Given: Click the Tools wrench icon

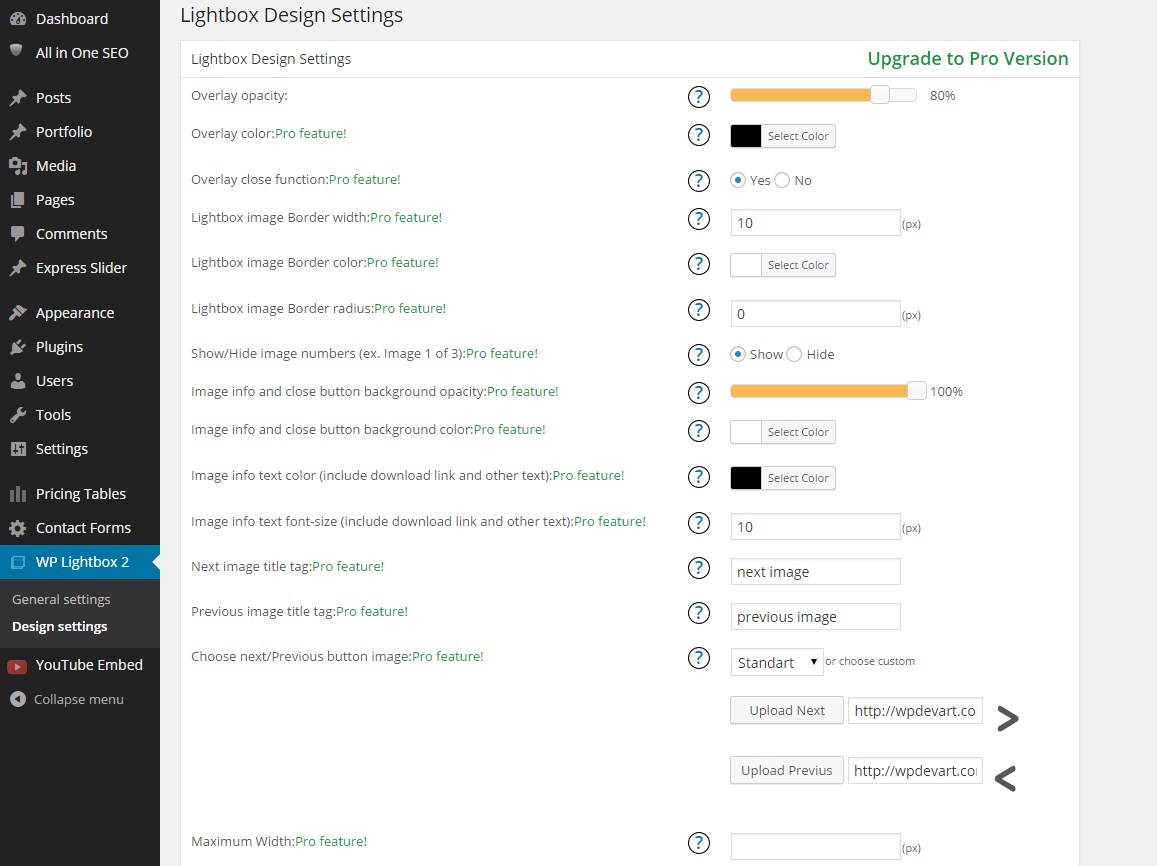Looking at the screenshot, I should click(x=18, y=415).
